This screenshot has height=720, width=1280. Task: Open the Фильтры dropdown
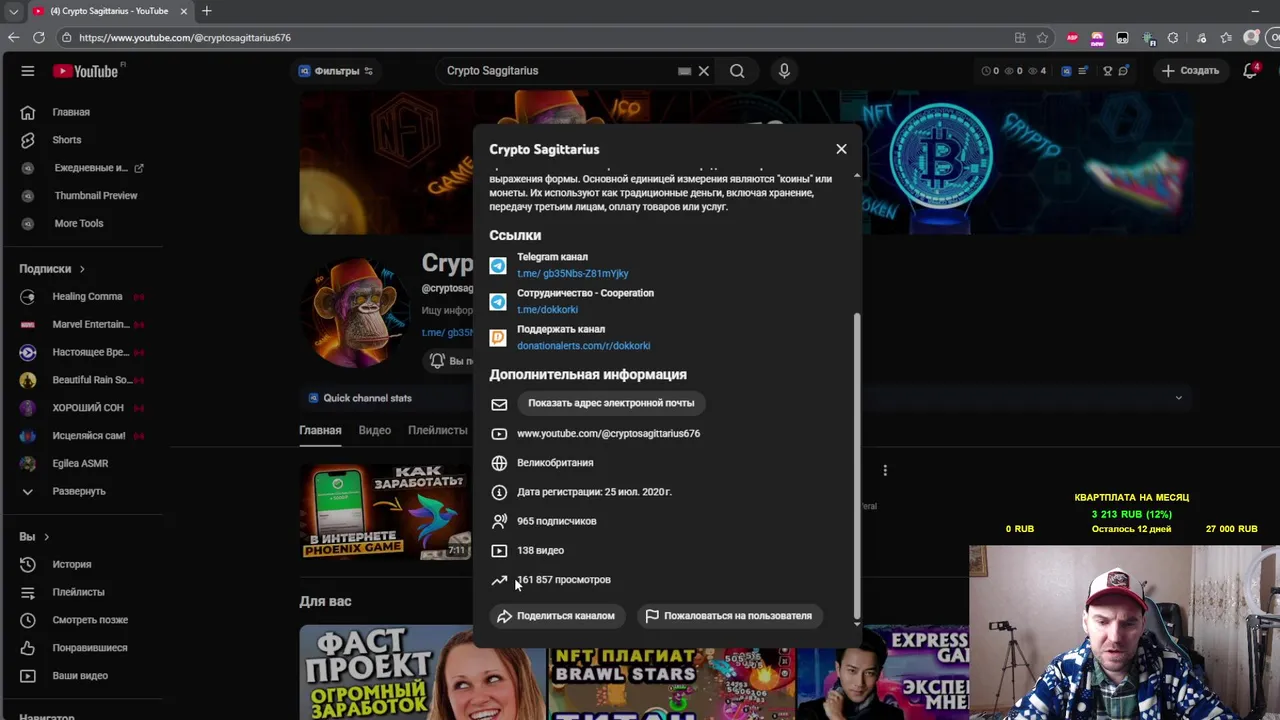(336, 71)
